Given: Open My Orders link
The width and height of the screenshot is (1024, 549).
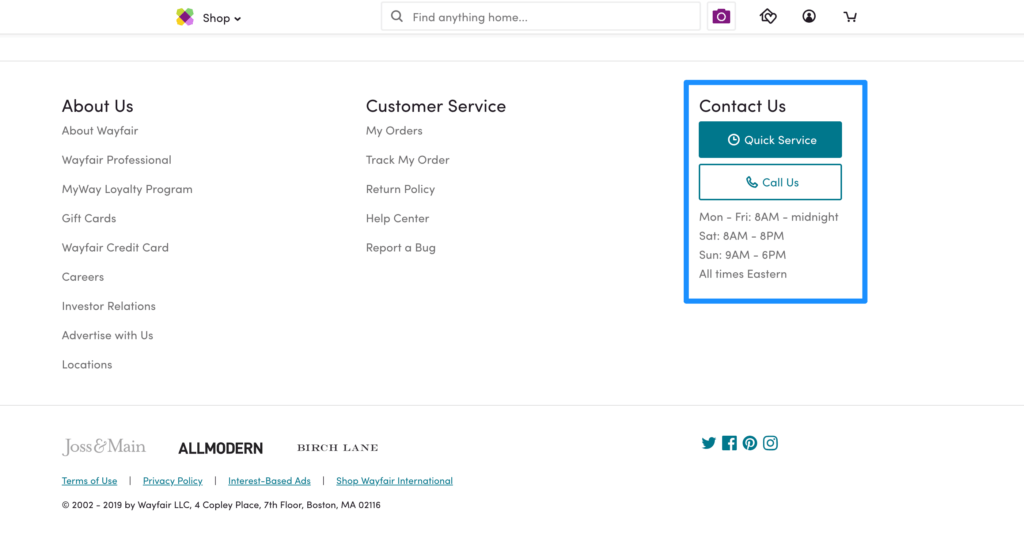Looking at the screenshot, I should [x=394, y=131].
